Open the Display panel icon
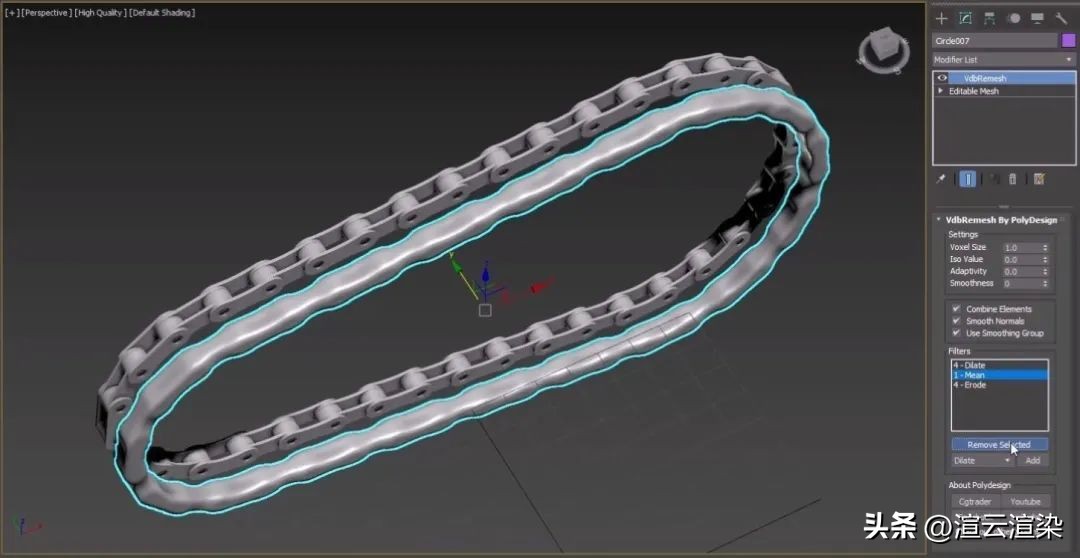 click(x=1037, y=19)
